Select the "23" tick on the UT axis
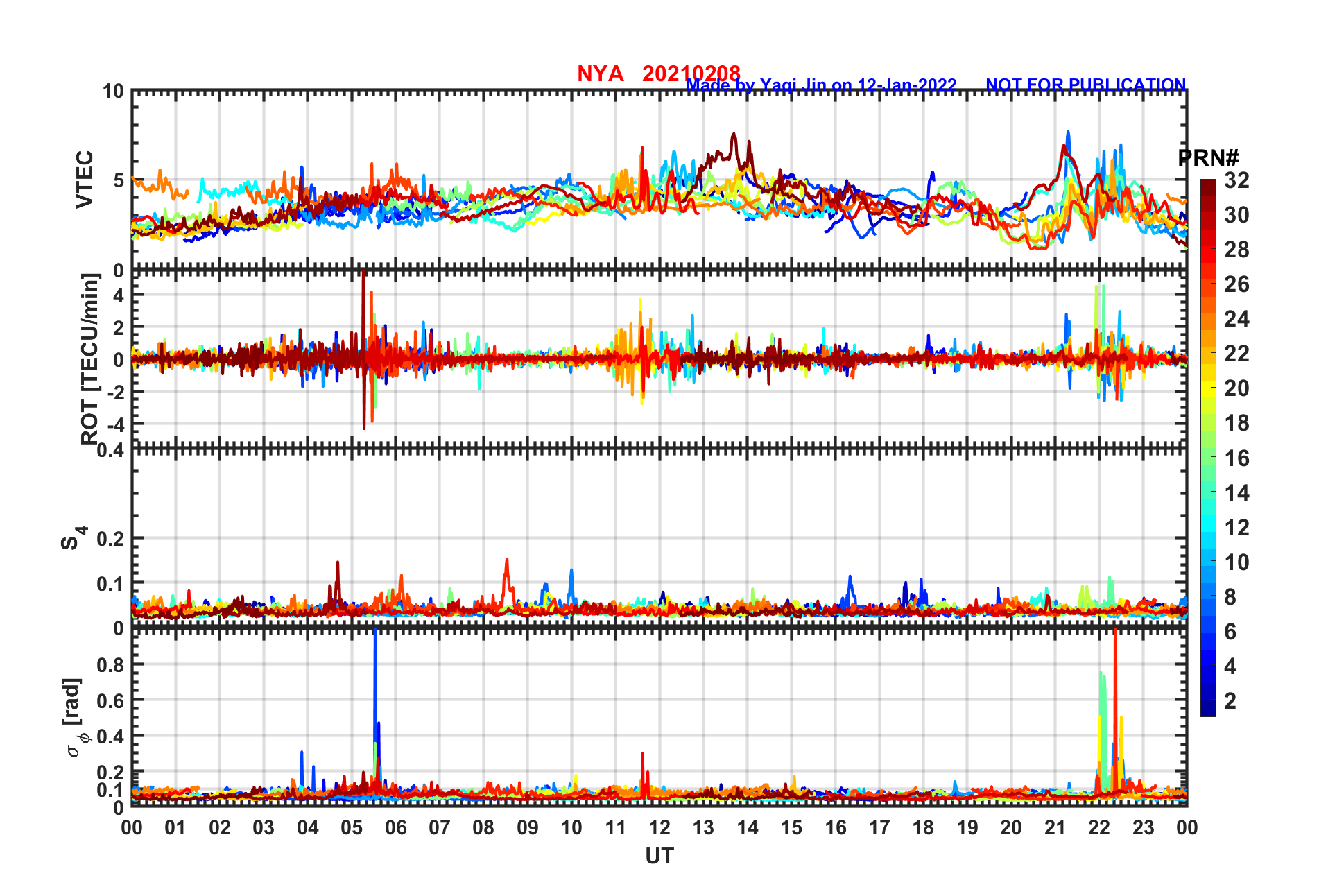This screenshot has width=1319, height=896. [x=1143, y=827]
